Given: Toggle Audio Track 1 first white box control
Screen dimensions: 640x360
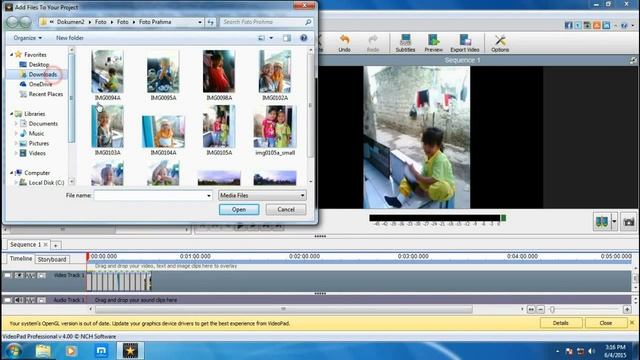Looking at the screenshot, I should pyautogui.click(x=7, y=300).
